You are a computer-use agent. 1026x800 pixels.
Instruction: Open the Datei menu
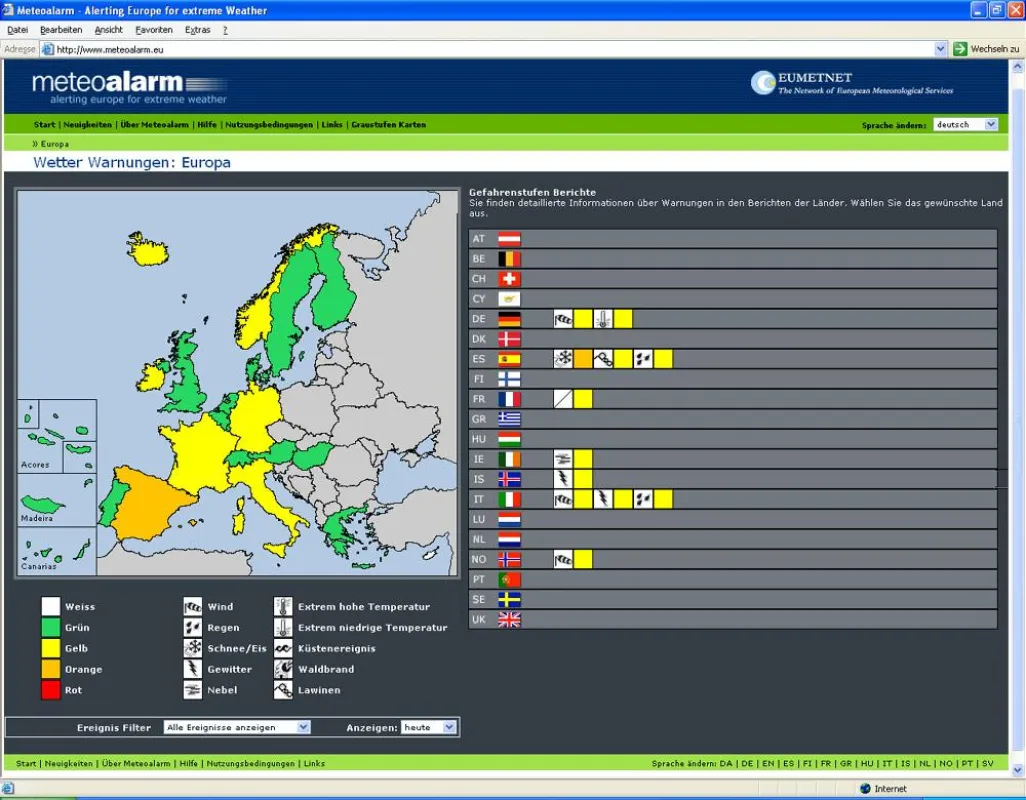18,30
